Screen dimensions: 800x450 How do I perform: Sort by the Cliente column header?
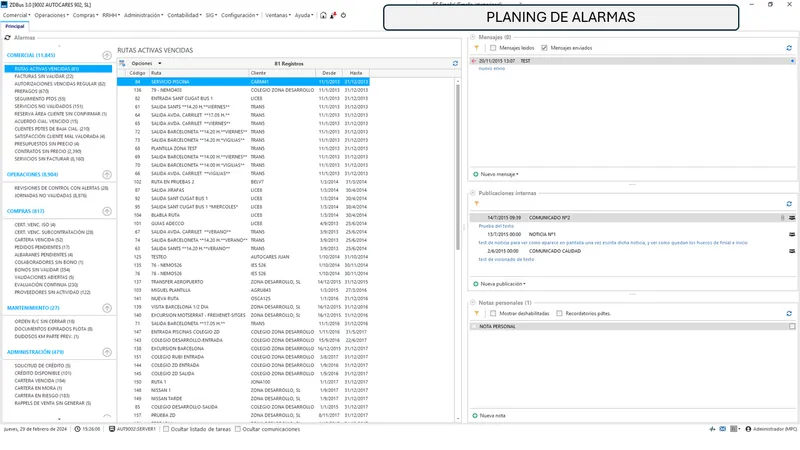point(282,73)
